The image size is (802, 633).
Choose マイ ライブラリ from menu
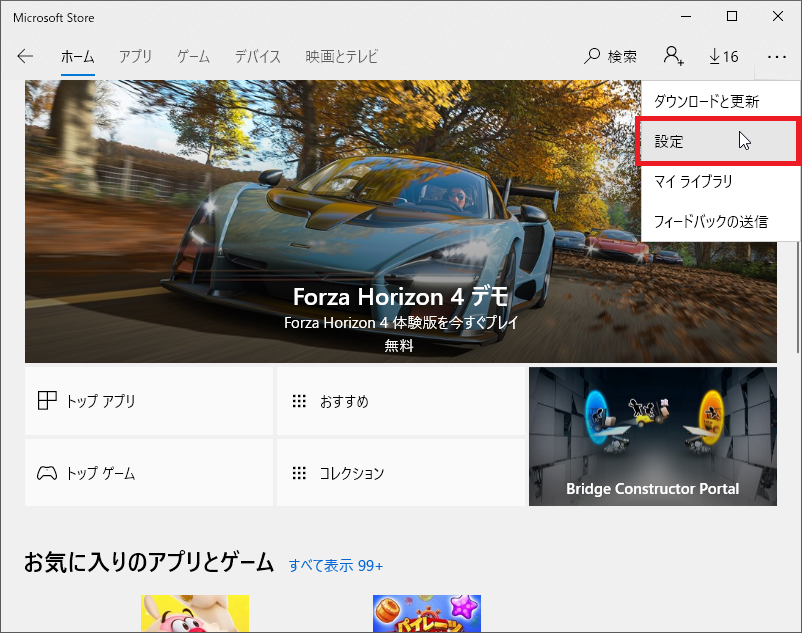tap(694, 181)
